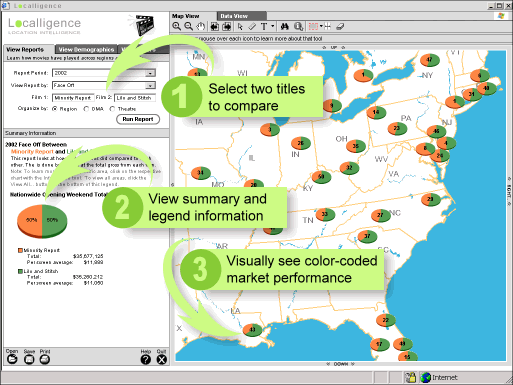Choose the binoculars find tool
Image resolution: width=513 pixels, height=385 pixels.
(x=285, y=26)
